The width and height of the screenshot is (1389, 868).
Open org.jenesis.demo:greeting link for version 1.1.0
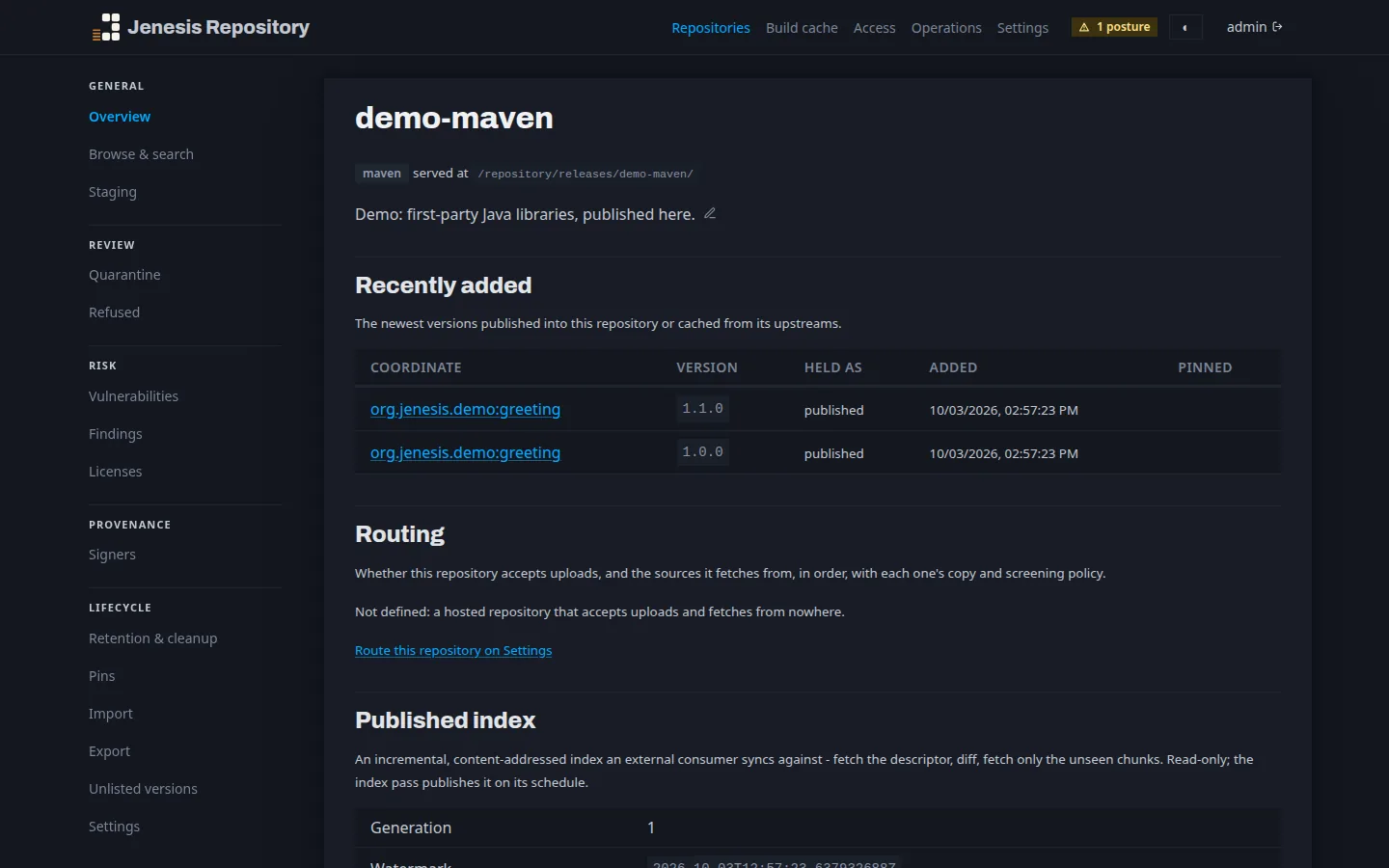click(465, 409)
